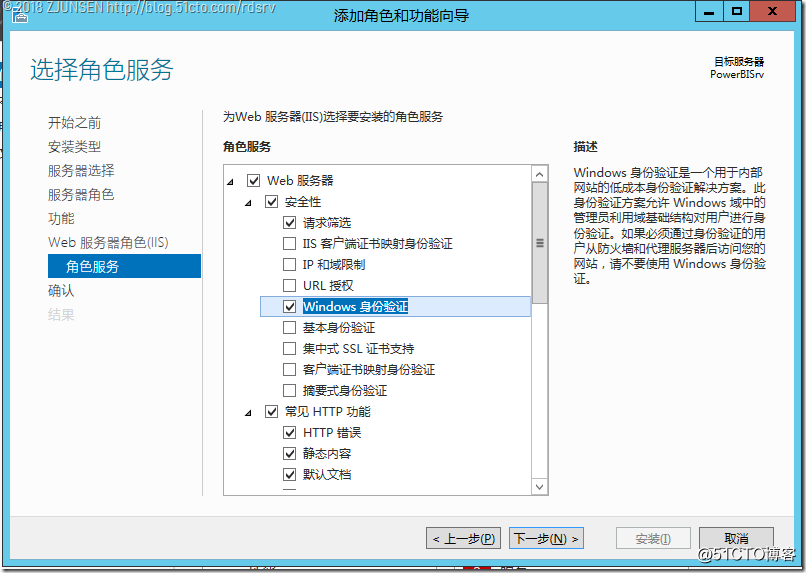Viewport: 806px width, 573px height.
Task: Uncheck the 静态内容 checkbox
Action: coord(289,453)
